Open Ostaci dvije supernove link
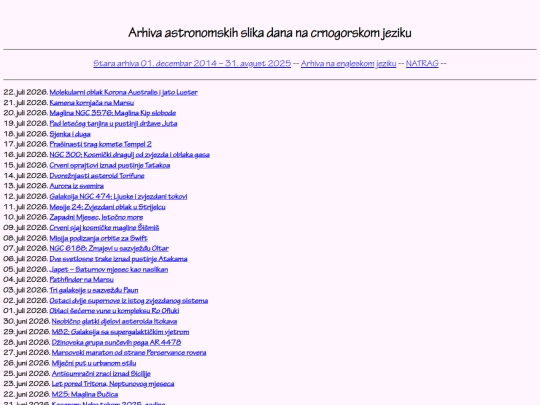The image size is (540, 405). pyautogui.click(x=129, y=301)
